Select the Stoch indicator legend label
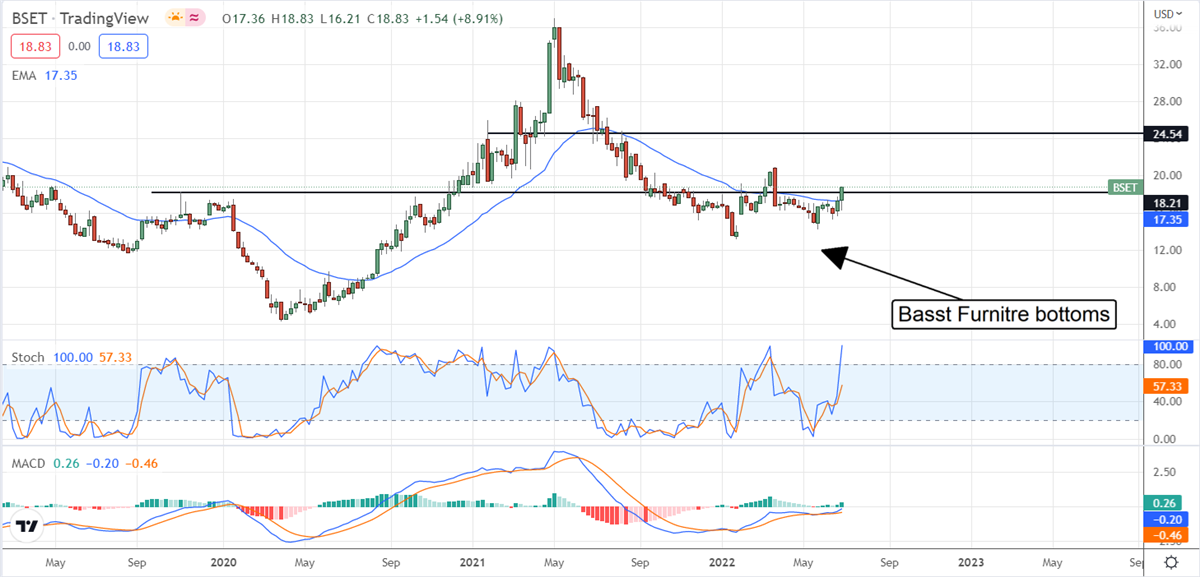Viewport: 1200px width, 577px height. point(27,356)
